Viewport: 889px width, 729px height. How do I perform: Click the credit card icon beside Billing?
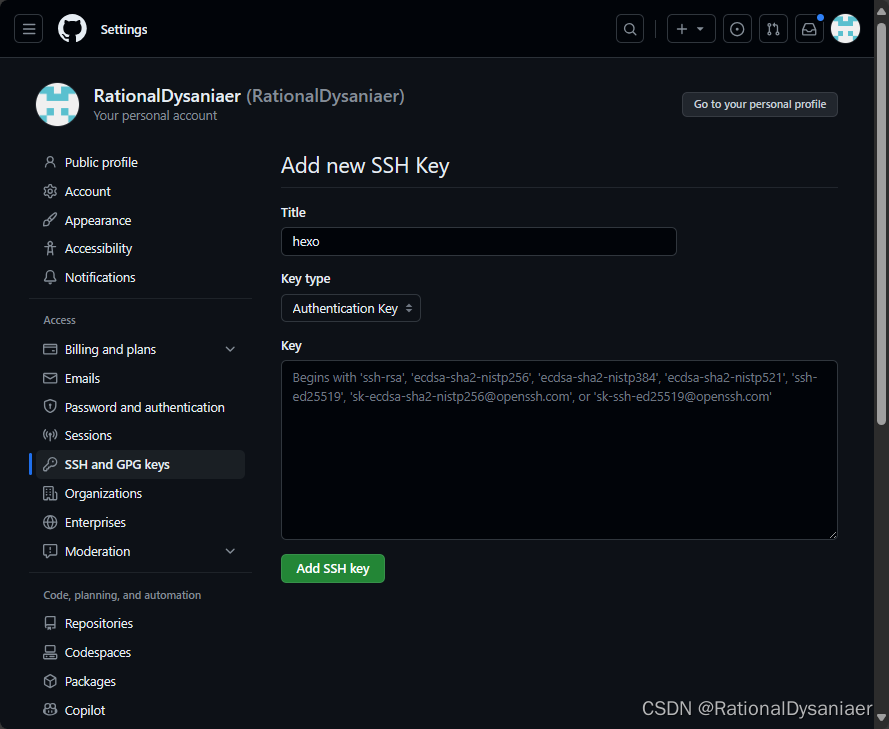(x=50, y=349)
